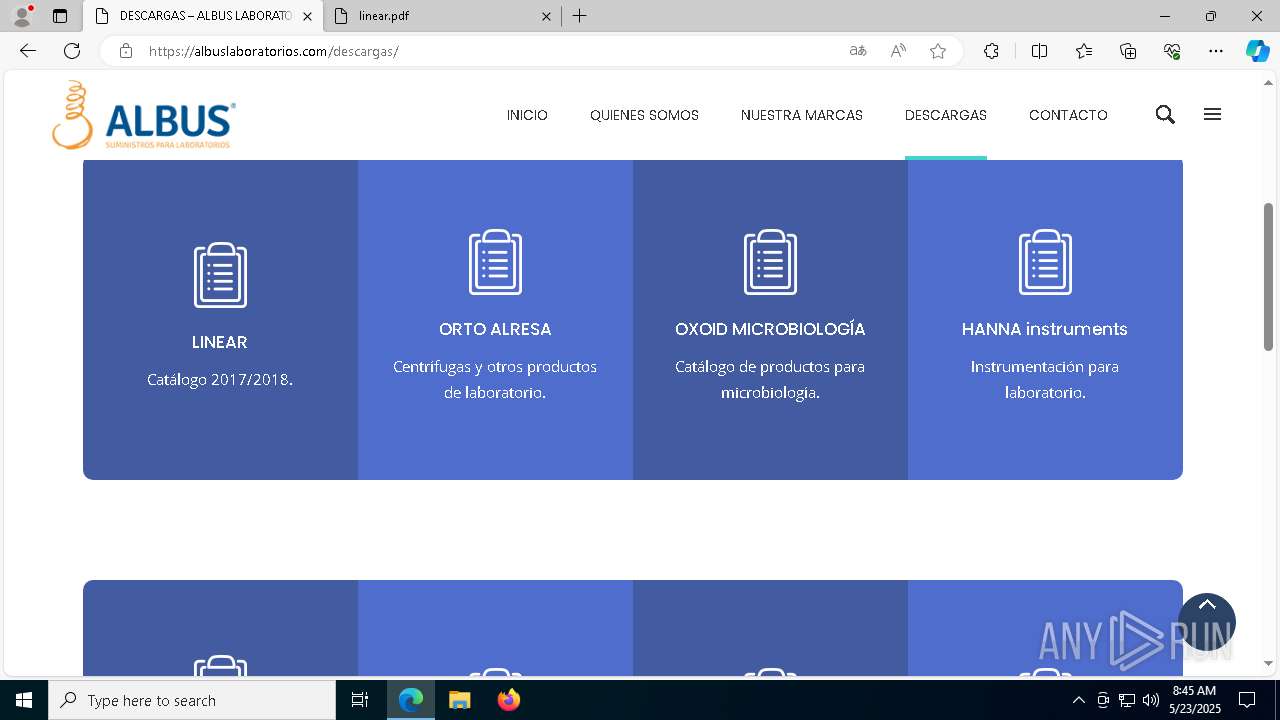The image size is (1280, 720).
Task: Add page to favorites star
Action: point(938,51)
